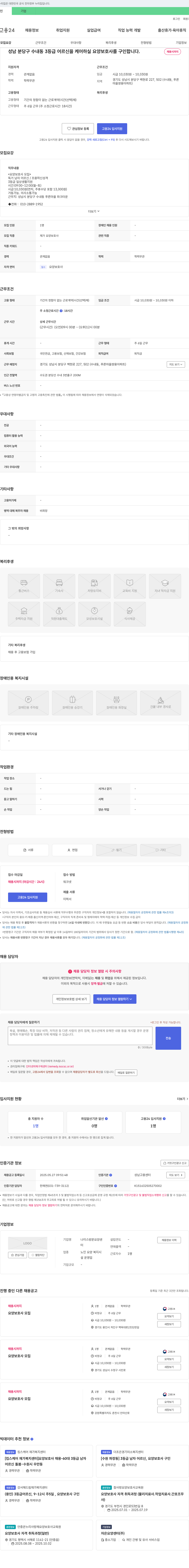Click the 통근버스 welfare icon
This screenshot has height=1568, width=189.
24,586
